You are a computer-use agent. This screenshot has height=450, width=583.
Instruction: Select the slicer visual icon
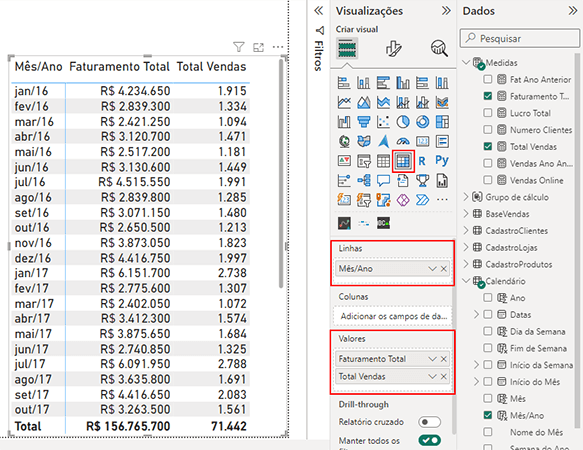pos(364,161)
